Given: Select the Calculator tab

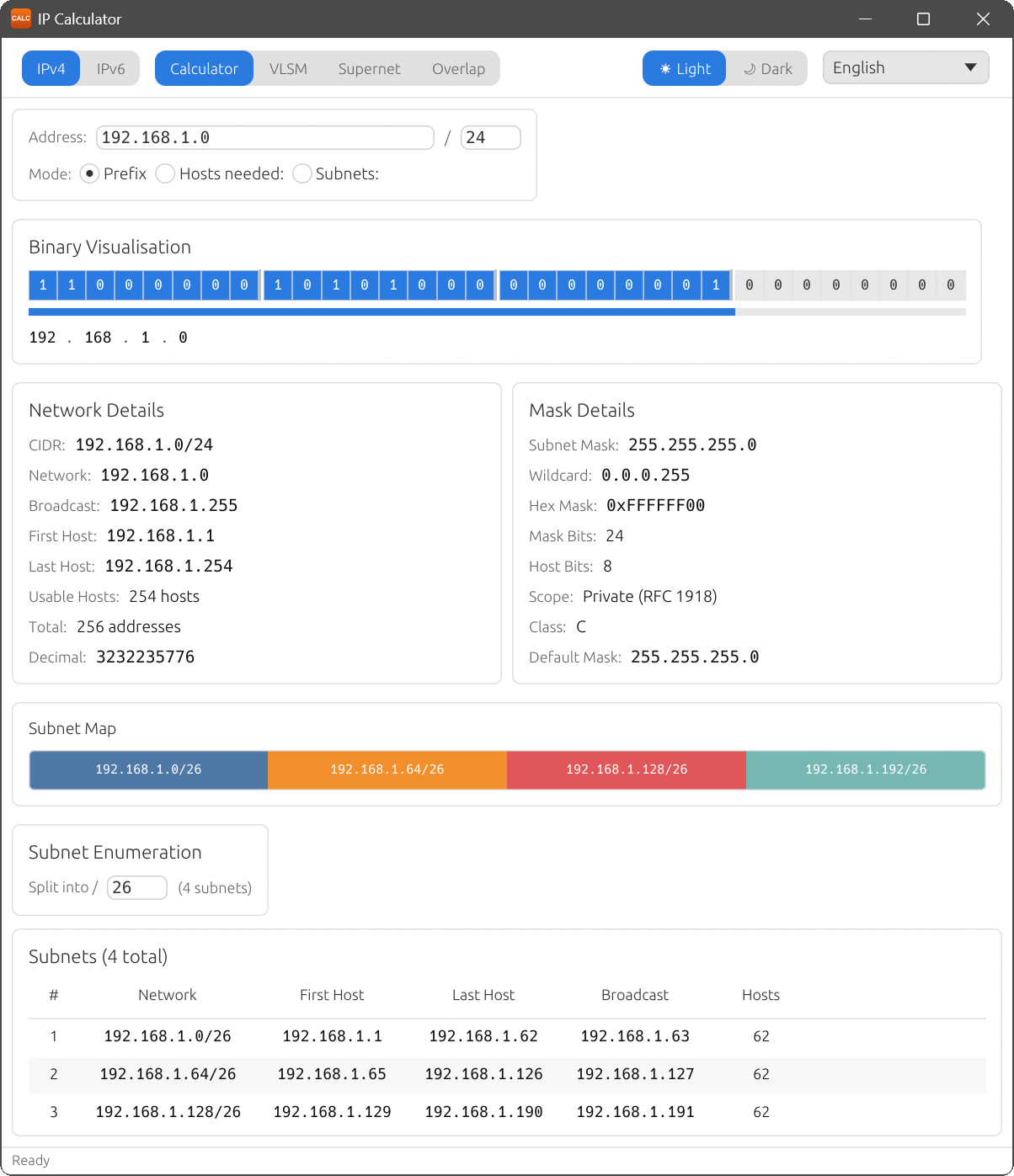Looking at the screenshot, I should [204, 68].
